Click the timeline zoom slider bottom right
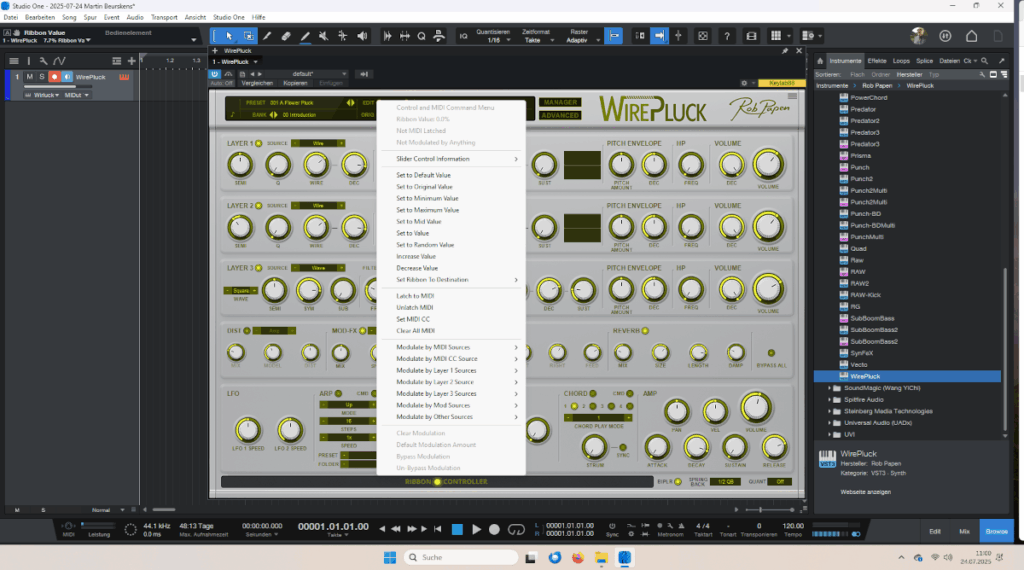1024x570 pixels. (x=771, y=510)
